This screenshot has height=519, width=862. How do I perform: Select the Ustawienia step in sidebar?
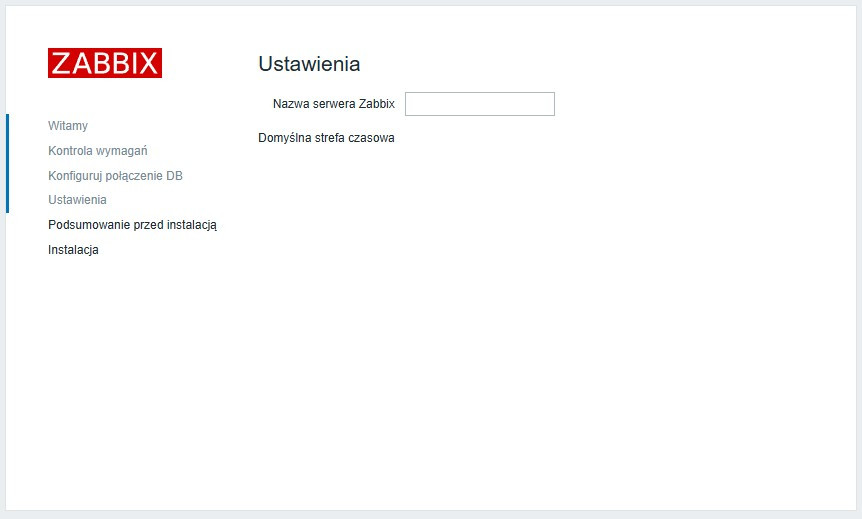click(77, 200)
